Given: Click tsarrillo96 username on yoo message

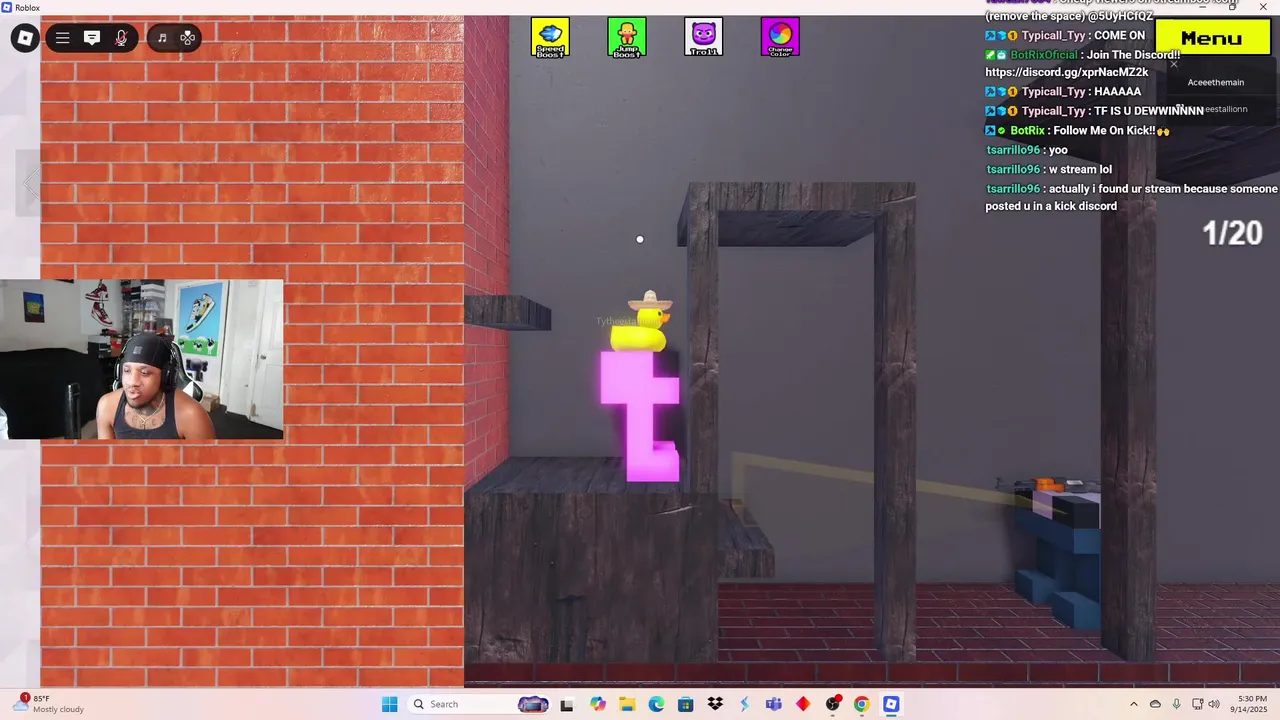Looking at the screenshot, I should click(1013, 150).
